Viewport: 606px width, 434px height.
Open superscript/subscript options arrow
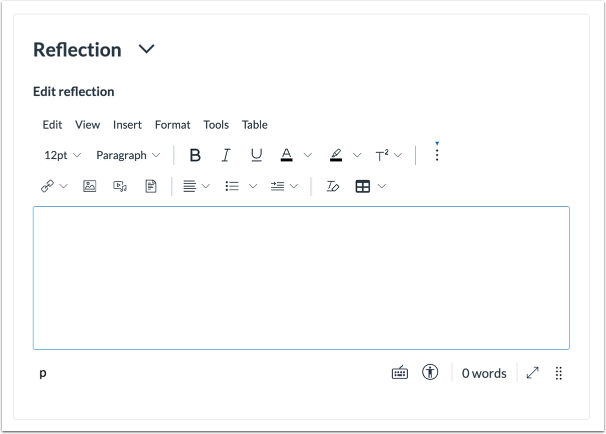pos(398,155)
